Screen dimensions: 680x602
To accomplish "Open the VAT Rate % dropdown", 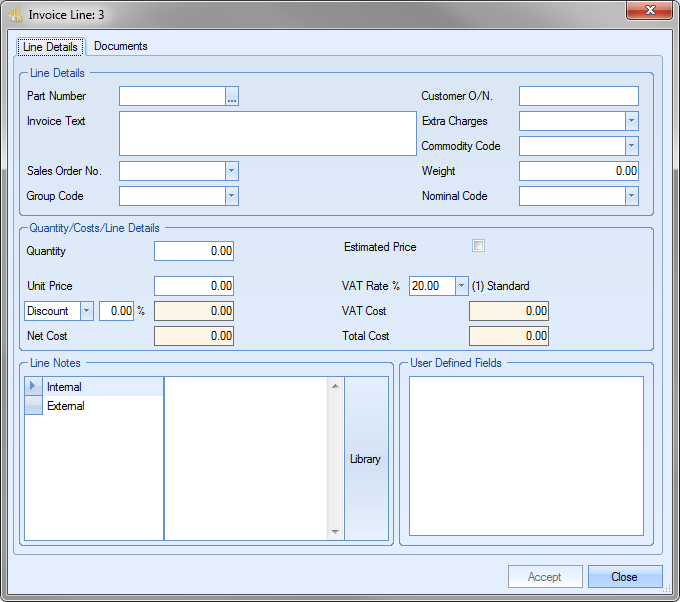I will click(x=461, y=286).
